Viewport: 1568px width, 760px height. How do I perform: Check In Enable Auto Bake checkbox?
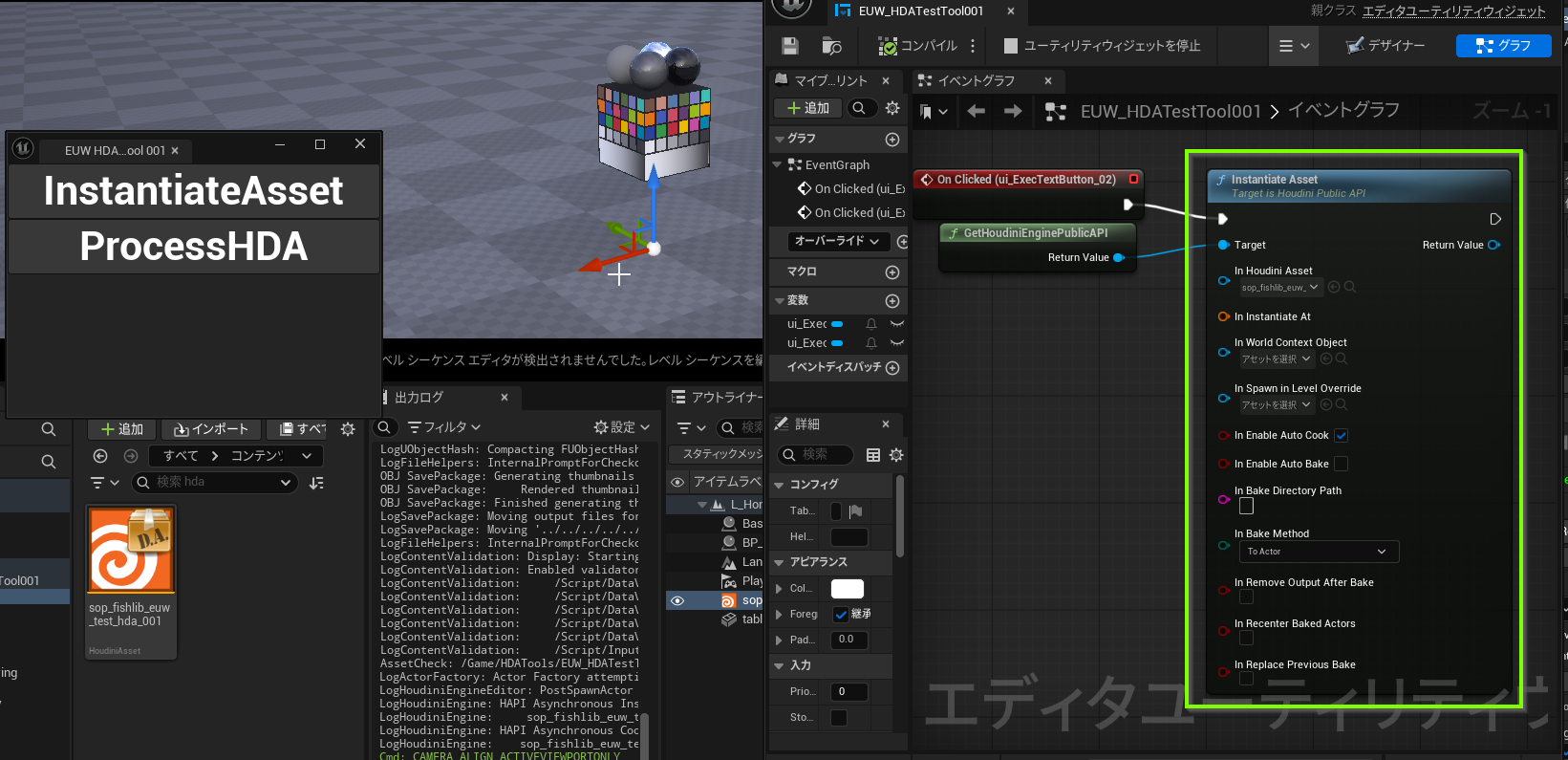[1341, 465]
